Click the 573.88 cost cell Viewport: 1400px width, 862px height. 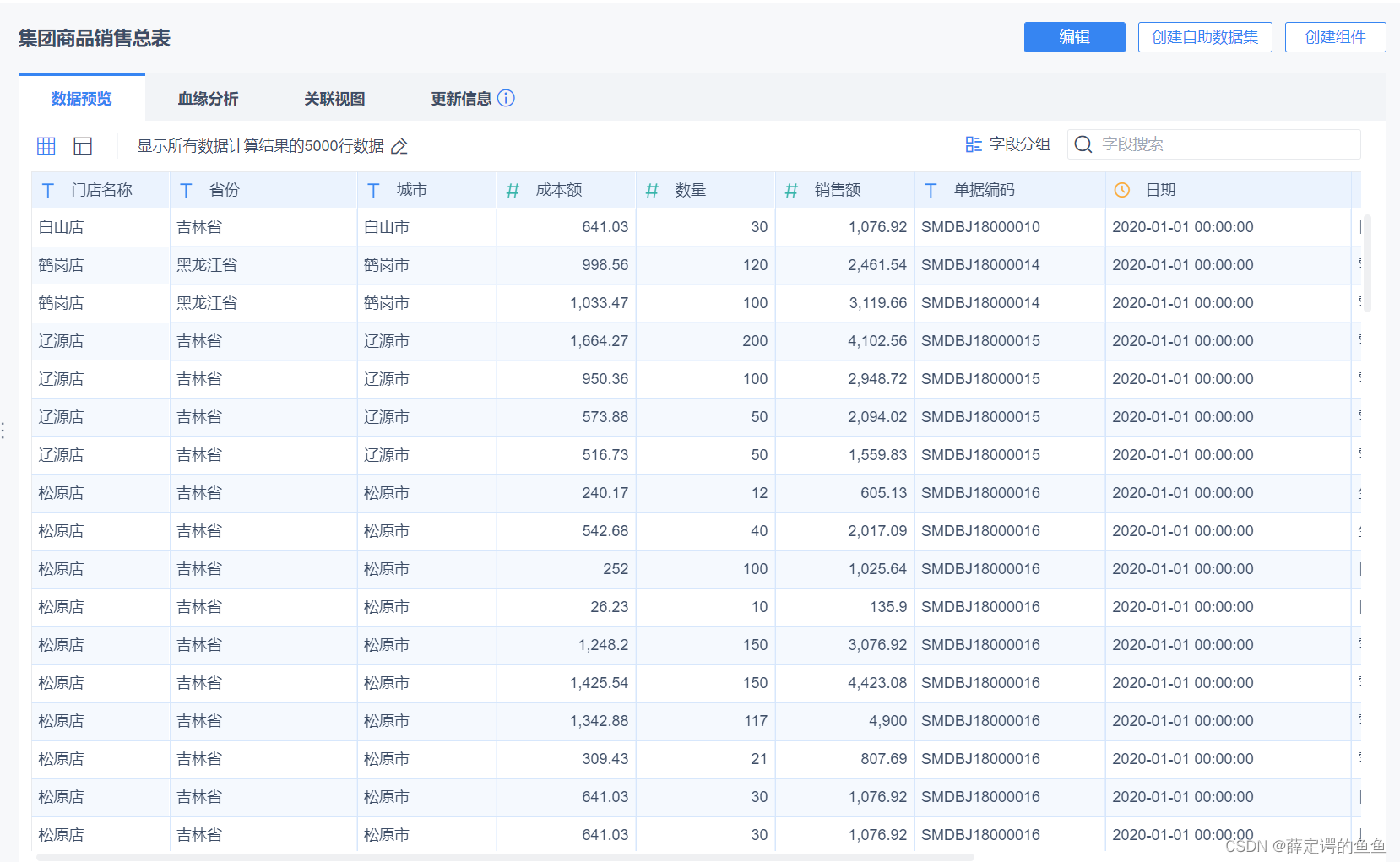[x=566, y=417]
